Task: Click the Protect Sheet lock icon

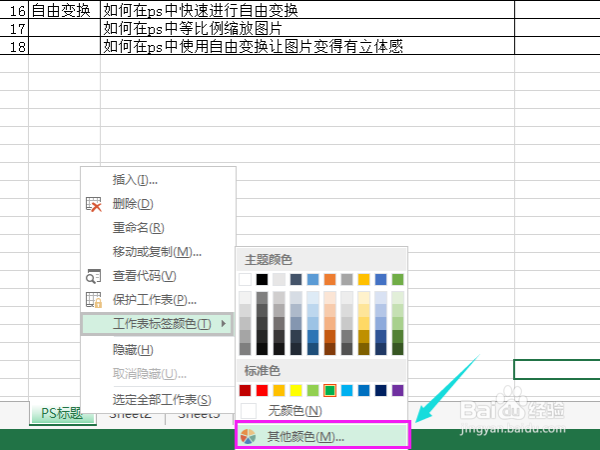Action: coord(93,300)
